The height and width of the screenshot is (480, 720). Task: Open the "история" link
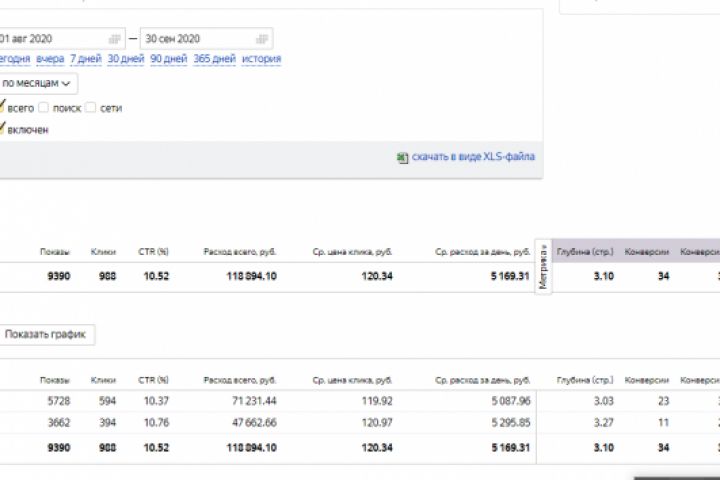(261, 59)
